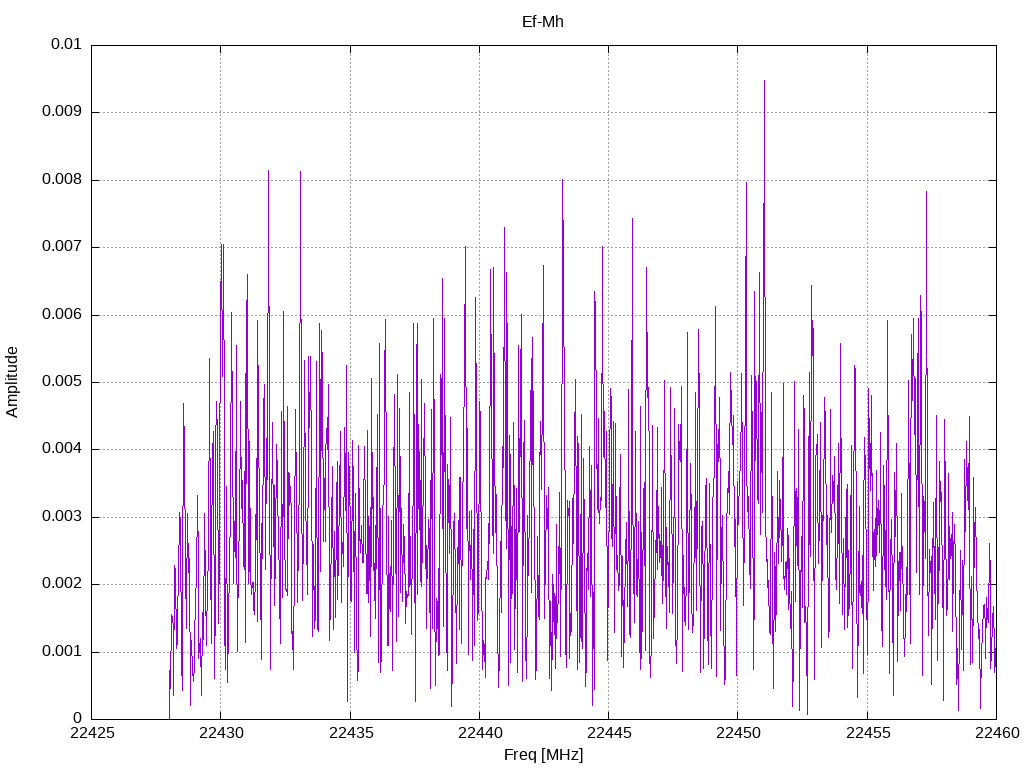Click the plot title 'Ef-Mh'
This screenshot has height=768, width=1024.
[x=543, y=22]
